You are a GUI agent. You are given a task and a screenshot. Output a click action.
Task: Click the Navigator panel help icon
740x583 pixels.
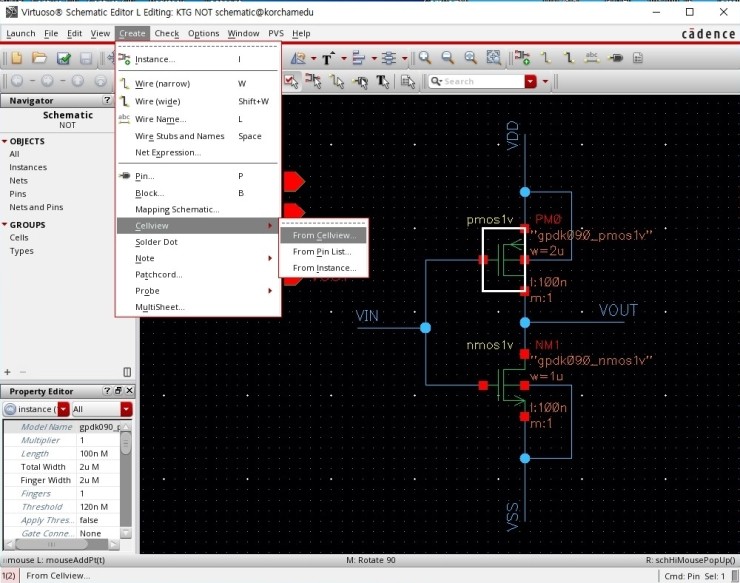(107, 101)
